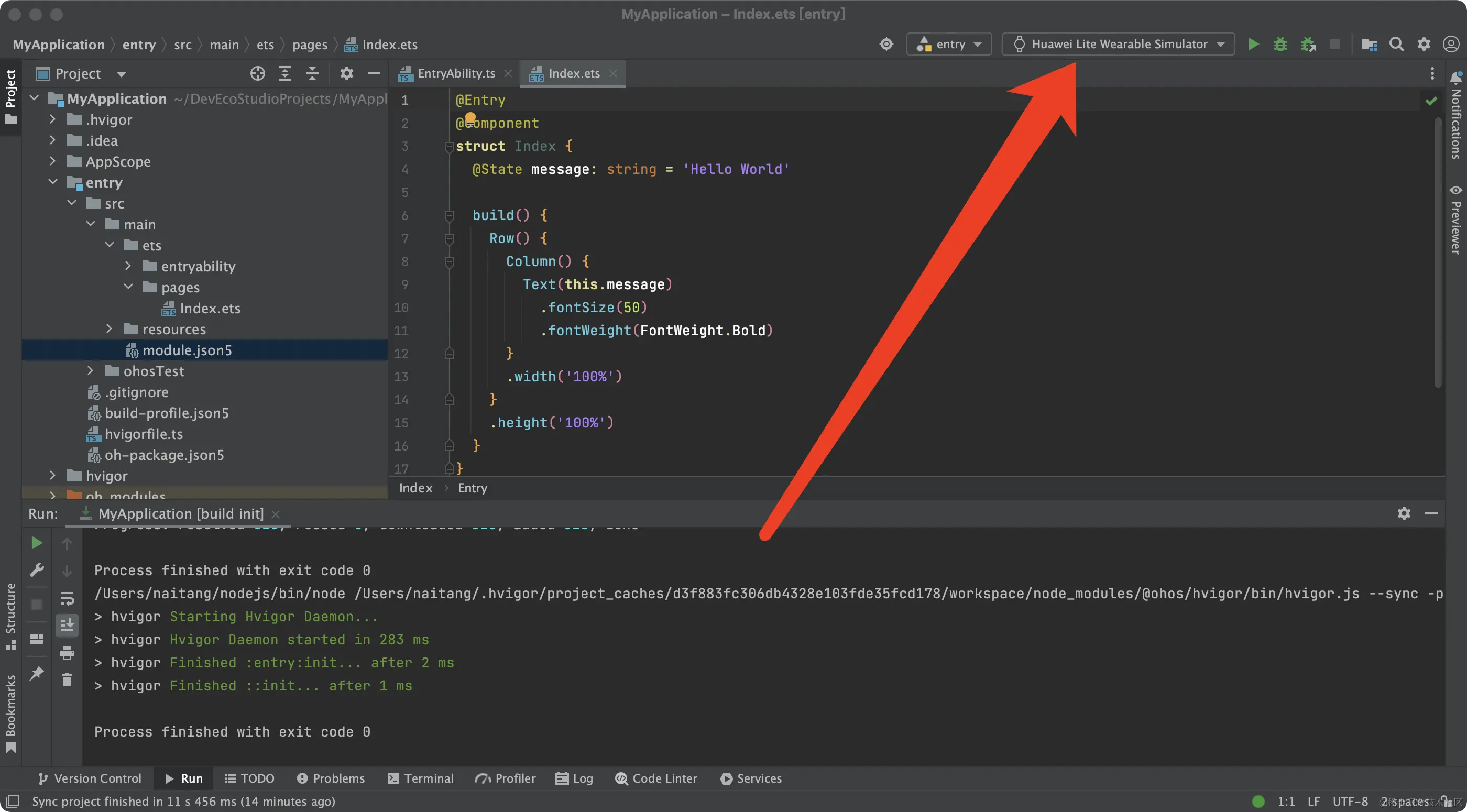
Task: Click the Select Opened File target icon
Action: coord(257,73)
